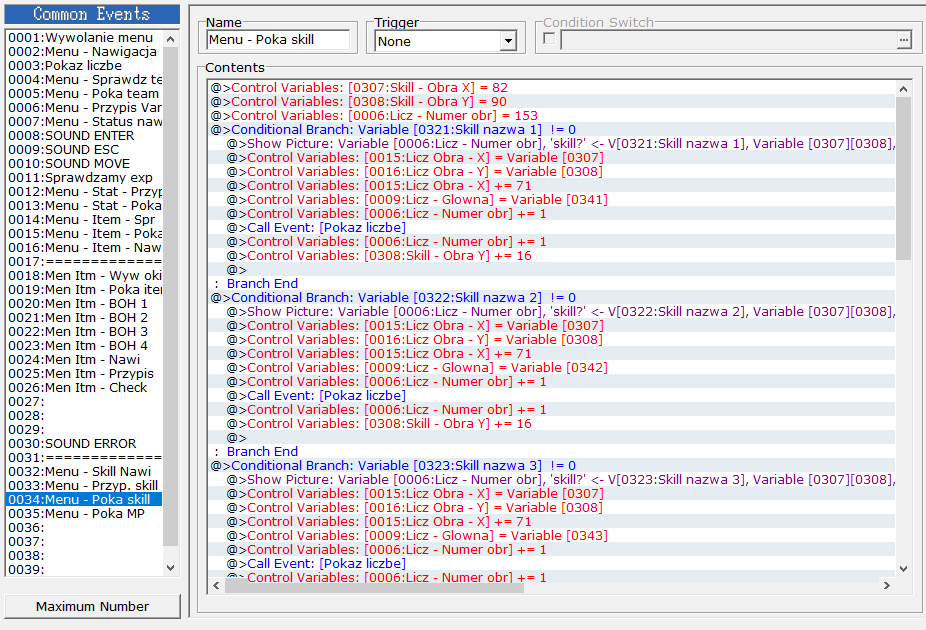
Task: Select event 0003:Pokaz liczbe
Action: pyautogui.click(x=84, y=66)
